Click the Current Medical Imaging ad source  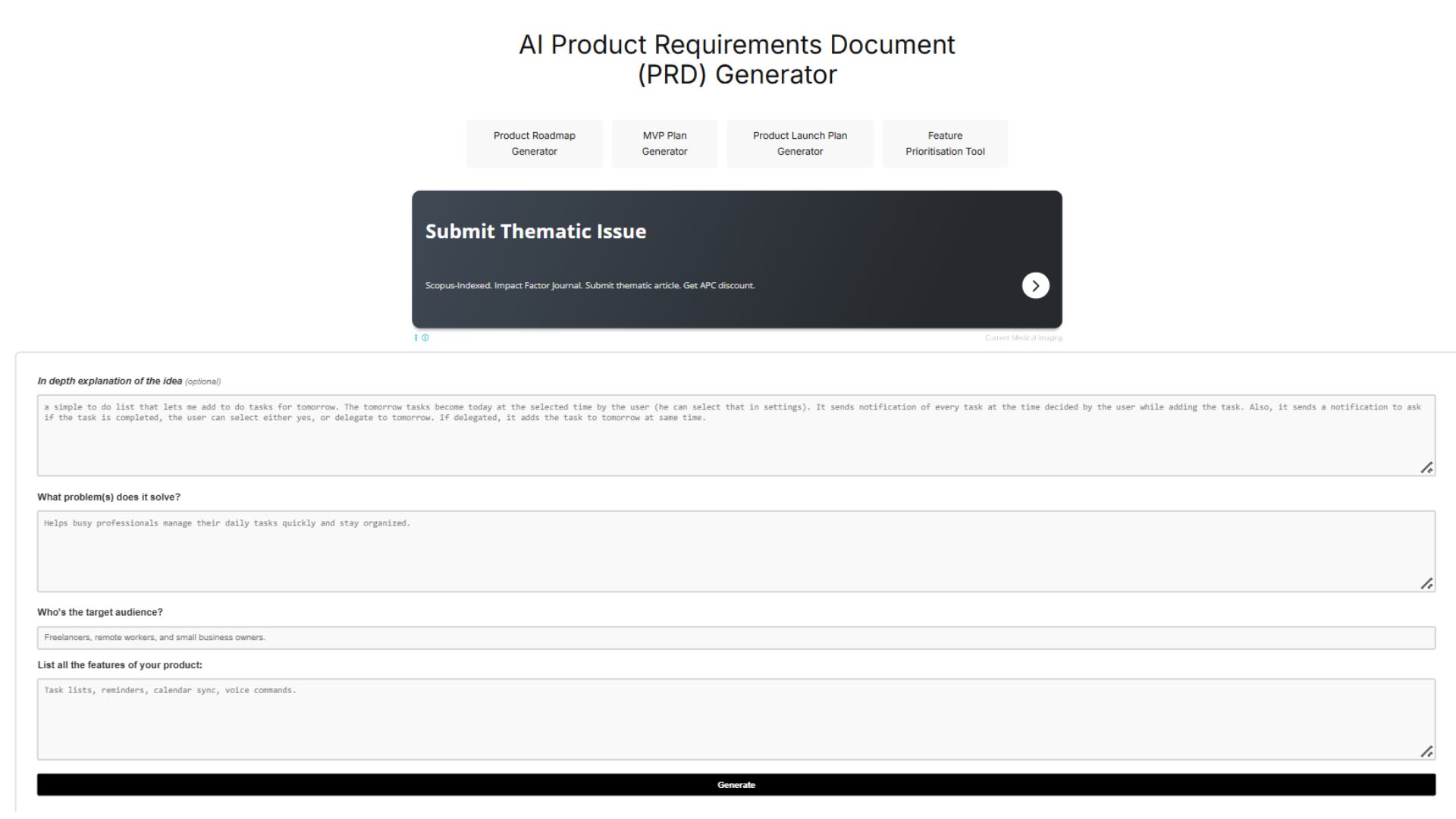1023,338
